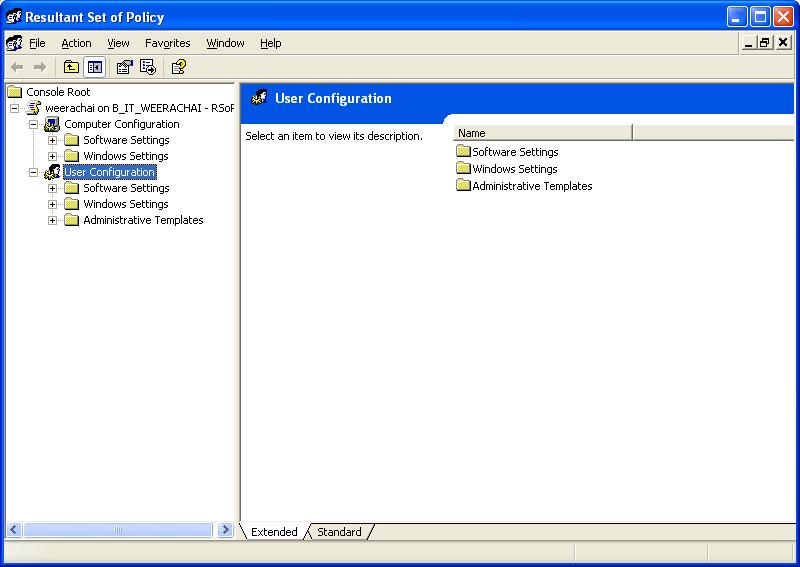Click the Up one level toolbar icon

[x=71, y=67]
